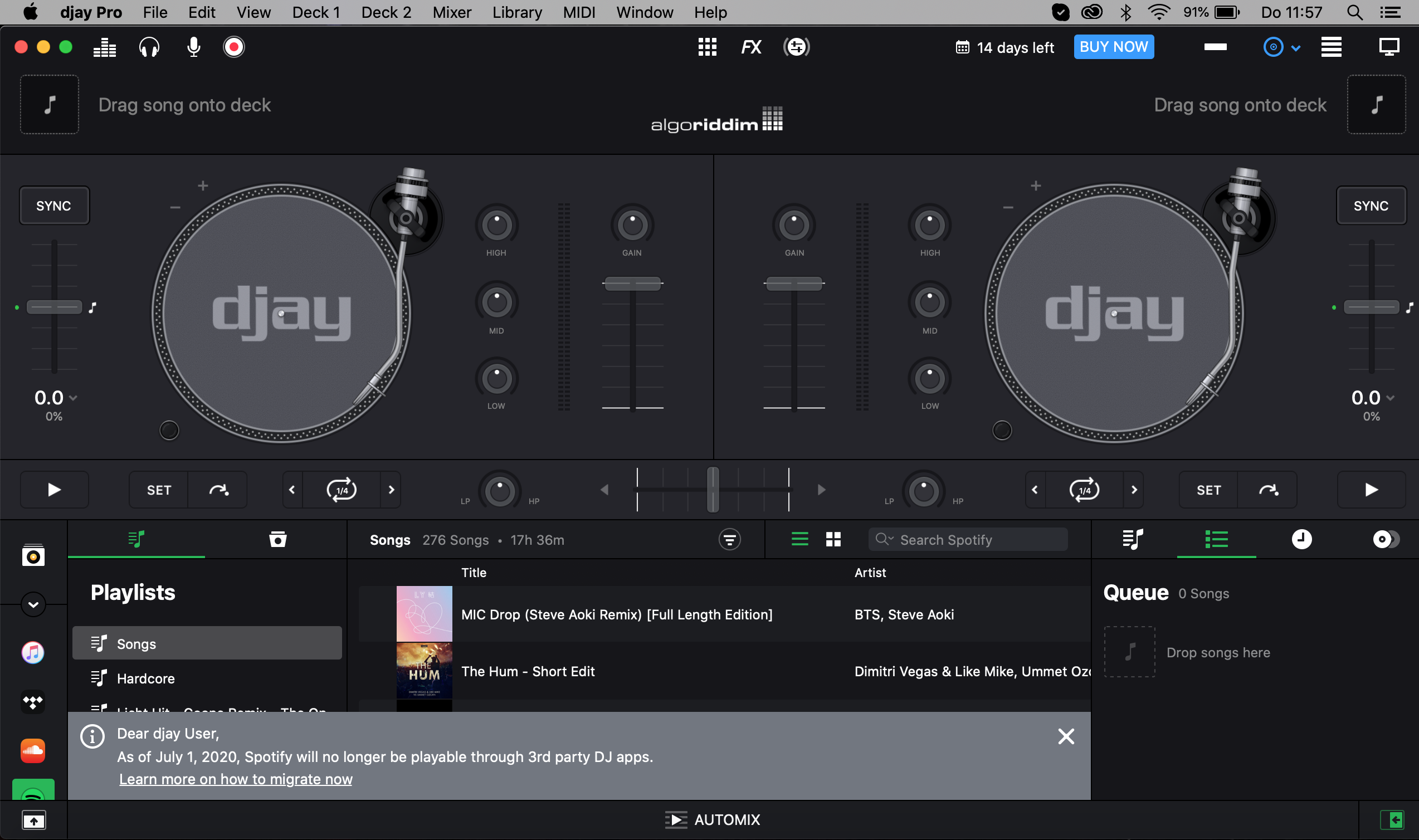This screenshot has height=840, width=1419.
Task: Switch to the playlists tab icon
Action: tap(136, 539)
